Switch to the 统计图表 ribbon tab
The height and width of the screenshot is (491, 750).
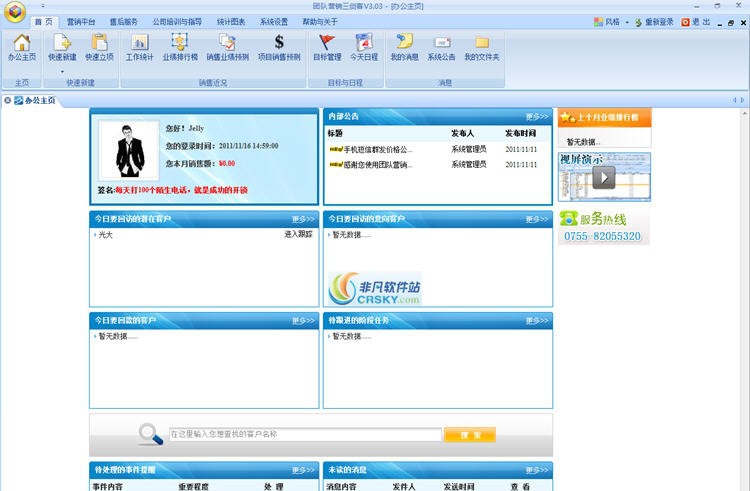point(231,22)
